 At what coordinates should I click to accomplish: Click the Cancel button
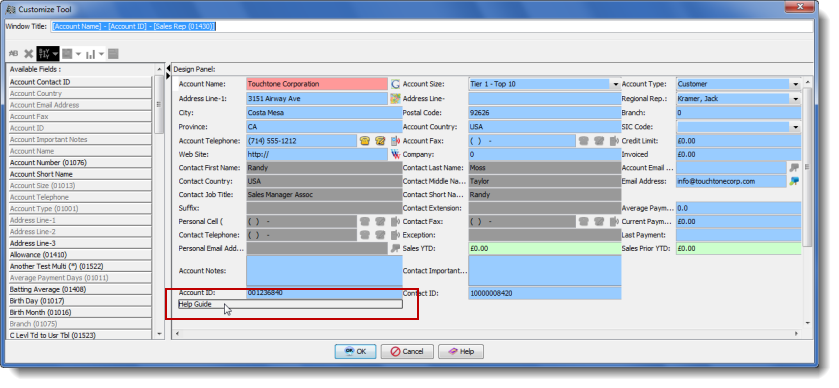(407, 352)
